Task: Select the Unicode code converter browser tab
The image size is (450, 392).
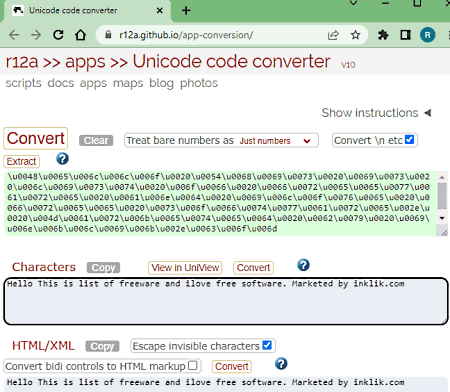Action: click(87, 11)
